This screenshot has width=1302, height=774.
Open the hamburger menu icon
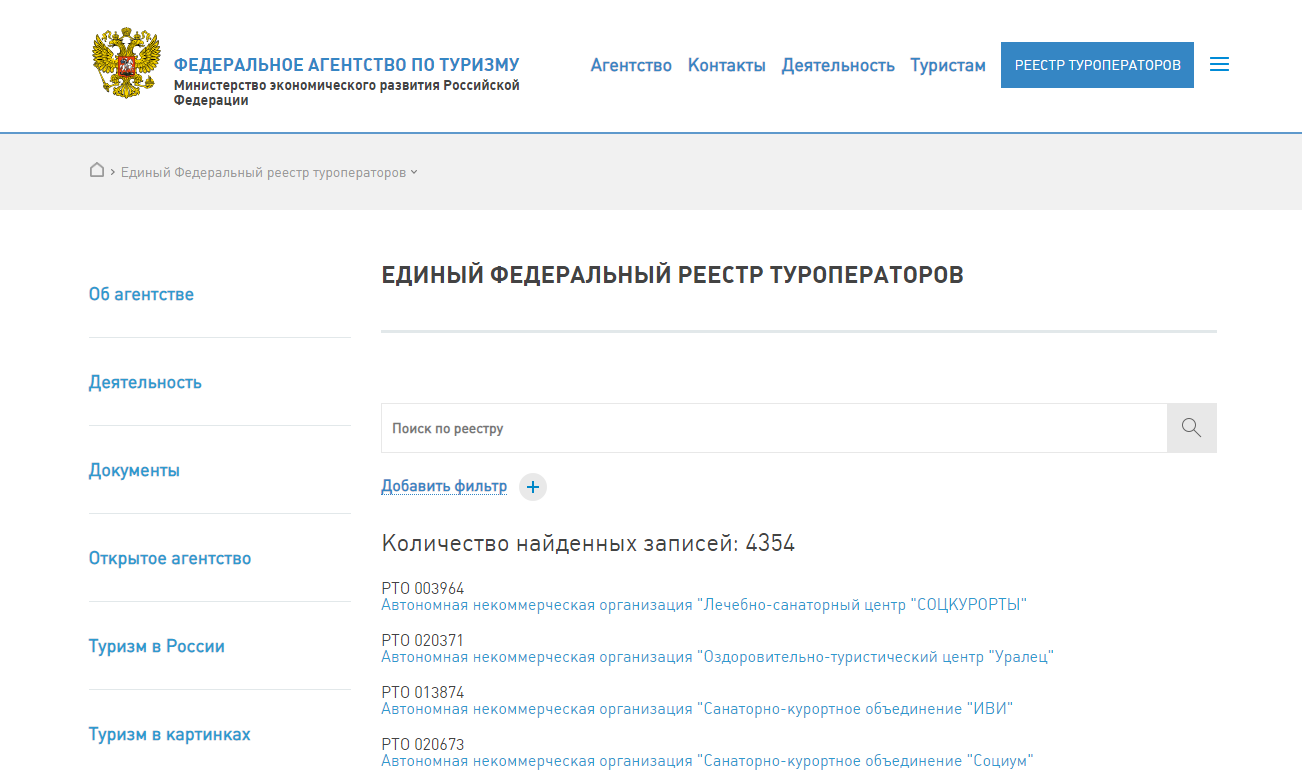1219,65
